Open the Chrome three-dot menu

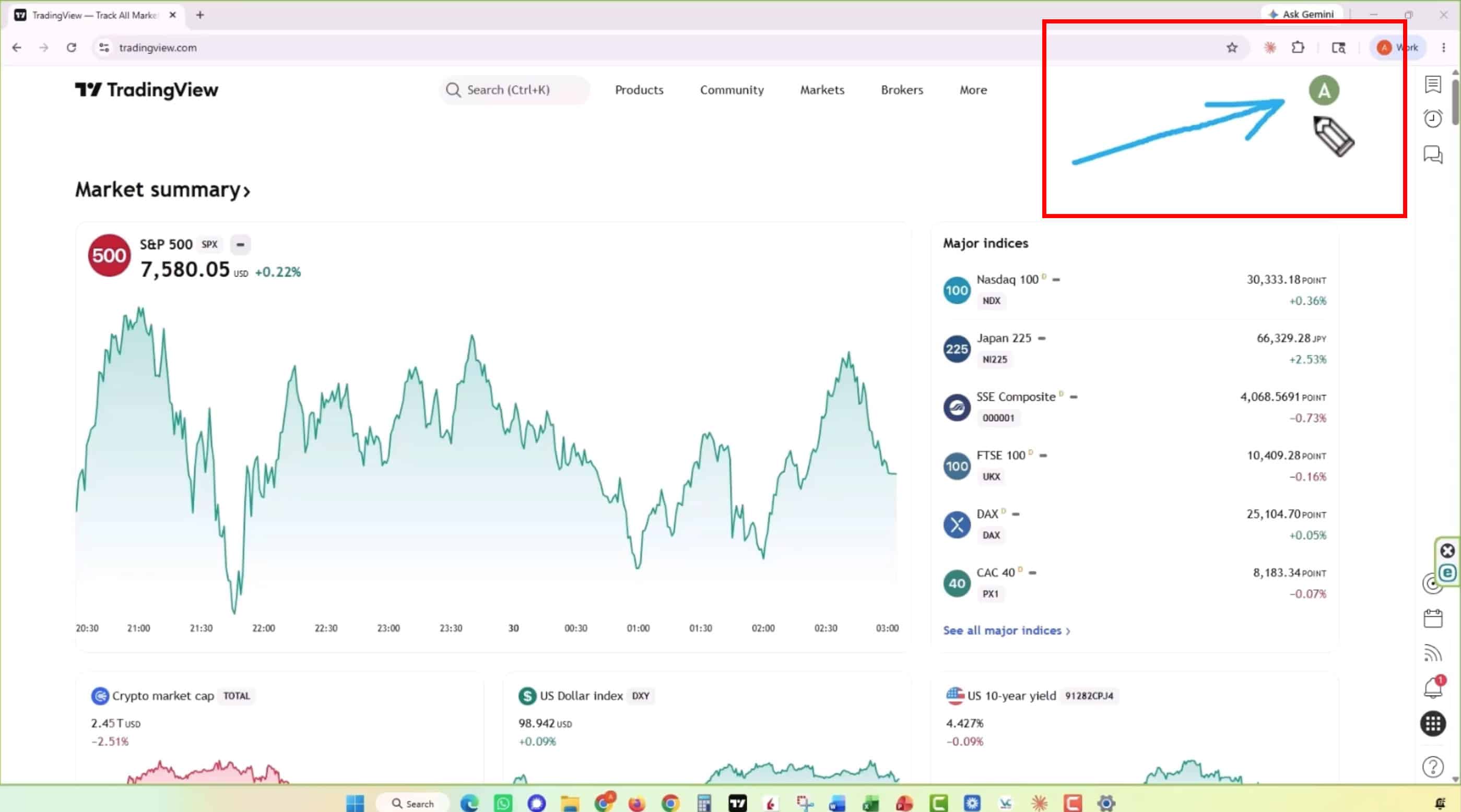pos(1443,47)
